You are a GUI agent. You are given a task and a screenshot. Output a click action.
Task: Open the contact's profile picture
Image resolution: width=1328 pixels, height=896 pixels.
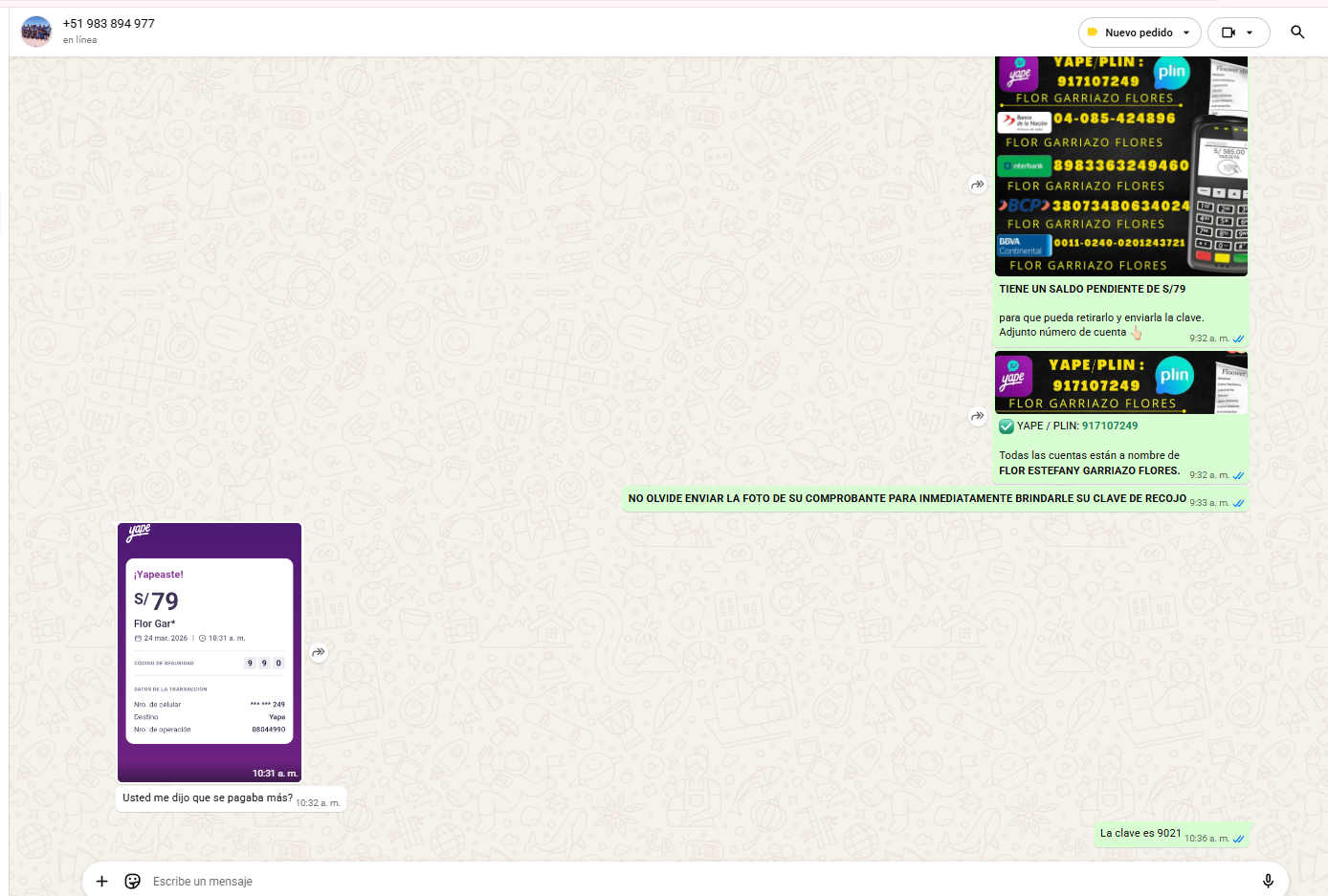click(x=36, y=32)
